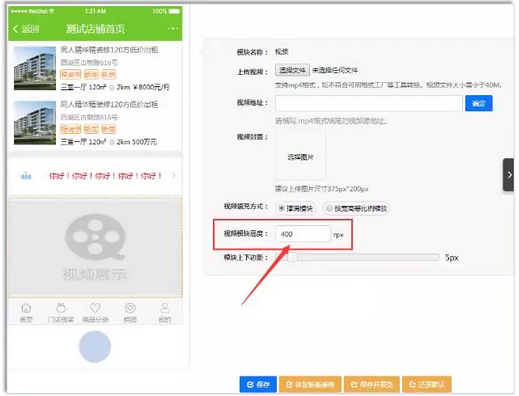The width and height of the screenshot is (519, 396).
Task: Click the film reel video placeholder icon
Action: 95,237
